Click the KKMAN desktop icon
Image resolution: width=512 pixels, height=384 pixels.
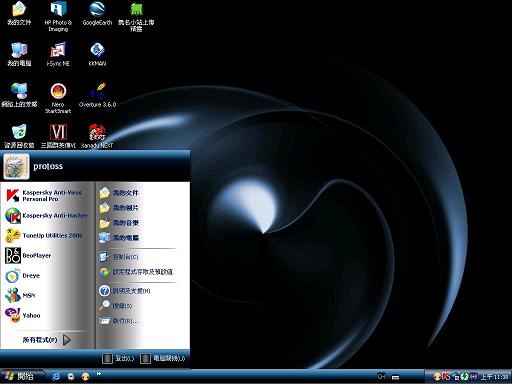97,54
